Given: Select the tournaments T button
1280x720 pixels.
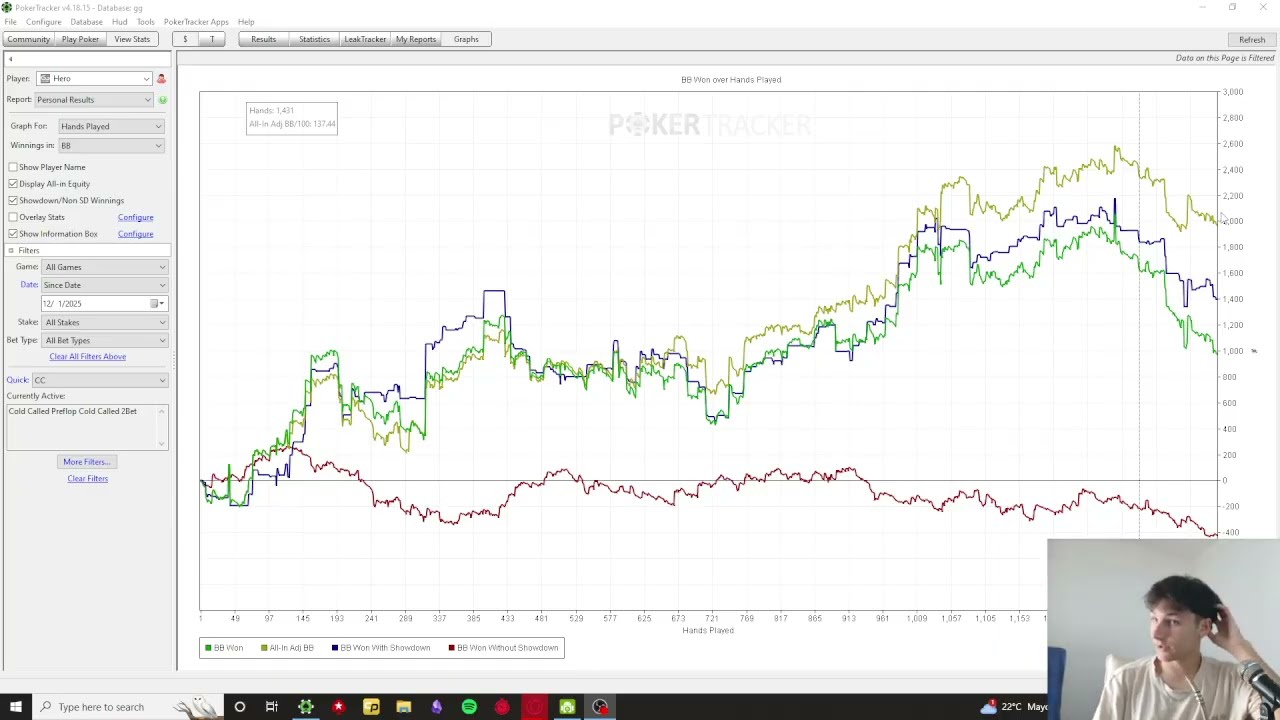Looking at the screenshot, I should click(x=212, y=39).
